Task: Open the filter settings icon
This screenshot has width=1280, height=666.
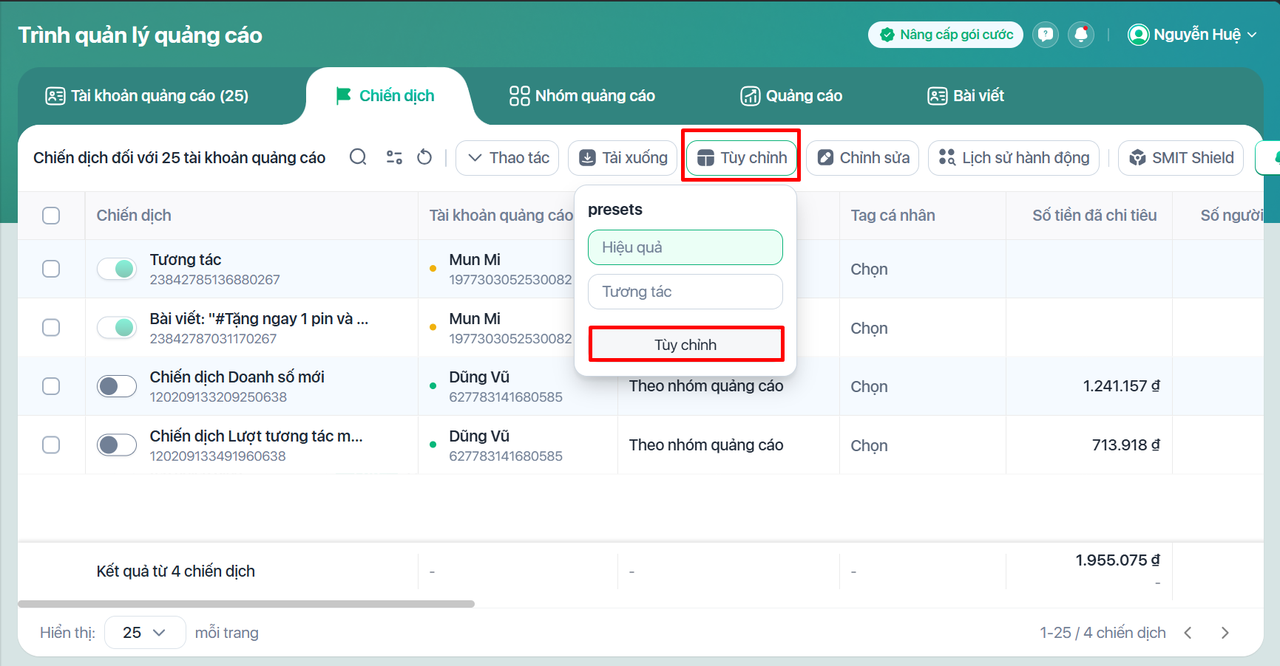Action: 394,157
